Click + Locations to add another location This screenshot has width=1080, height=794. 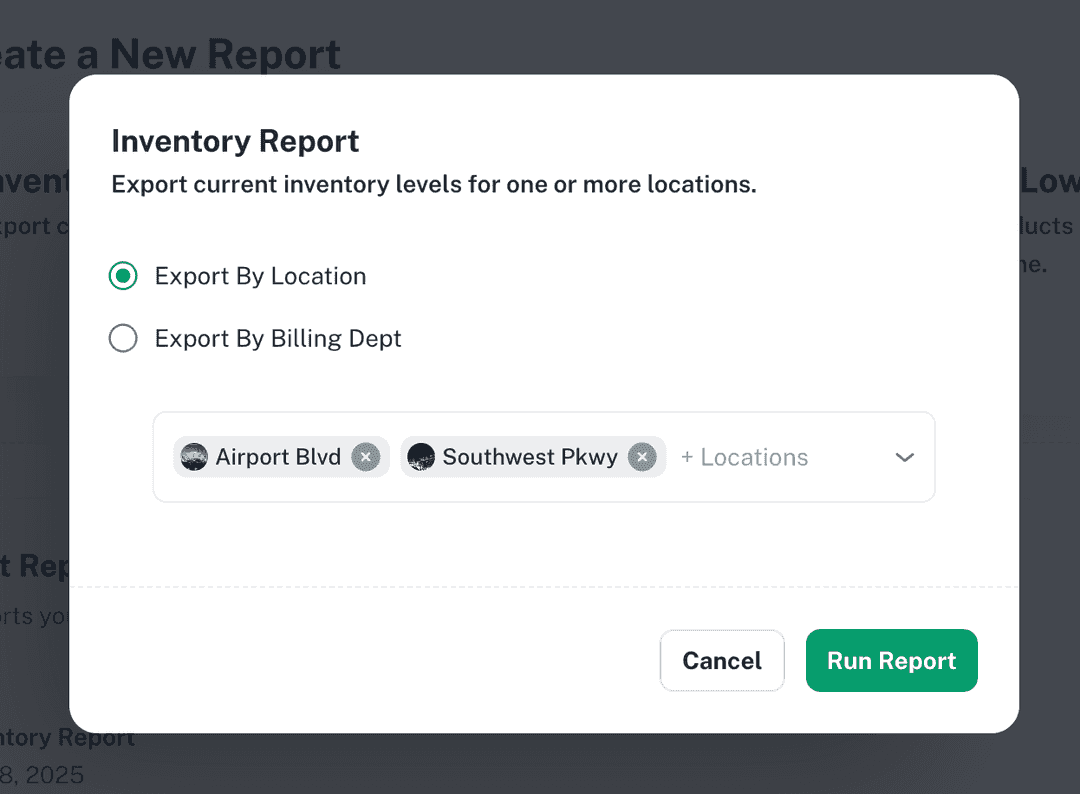pyautogui.click(x=745, y=457)
